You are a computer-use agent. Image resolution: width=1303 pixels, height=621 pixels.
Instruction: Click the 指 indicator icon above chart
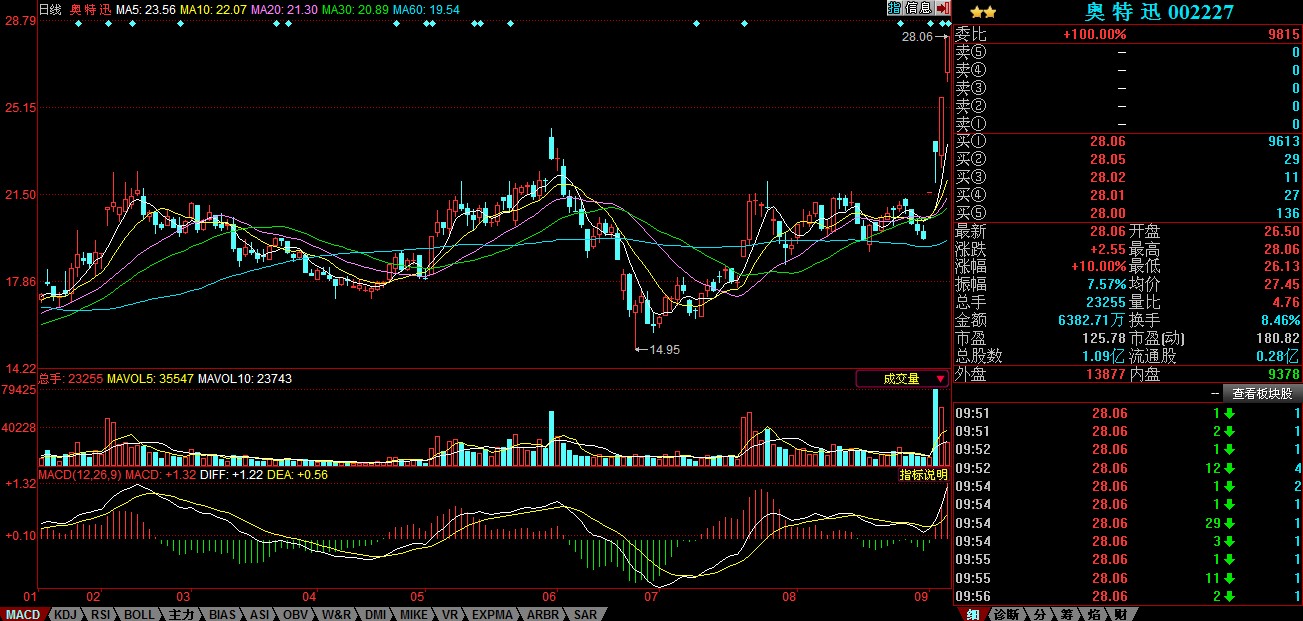click(x=894, y=8)
